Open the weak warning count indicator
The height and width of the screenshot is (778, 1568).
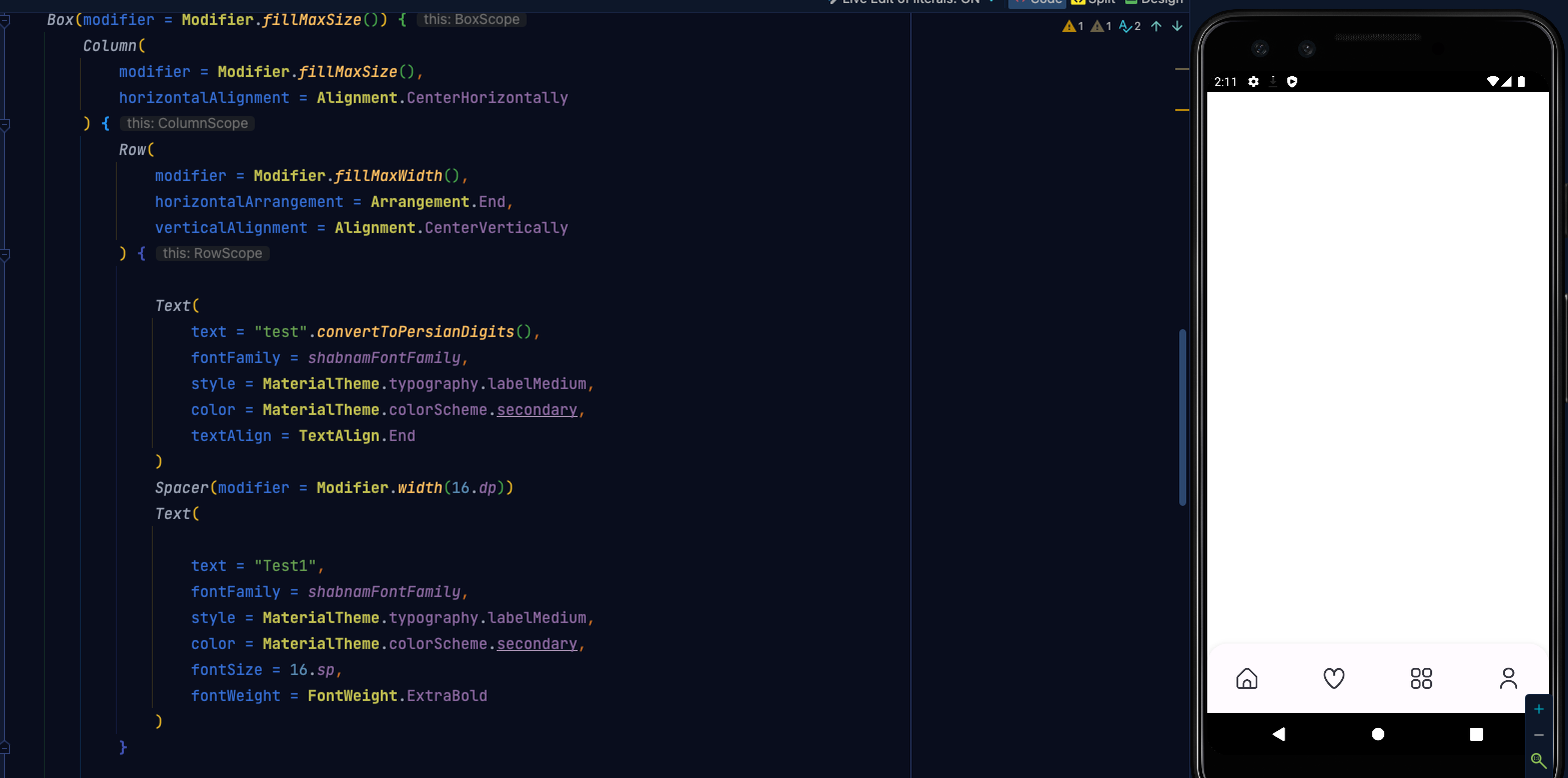[1101, 26]
